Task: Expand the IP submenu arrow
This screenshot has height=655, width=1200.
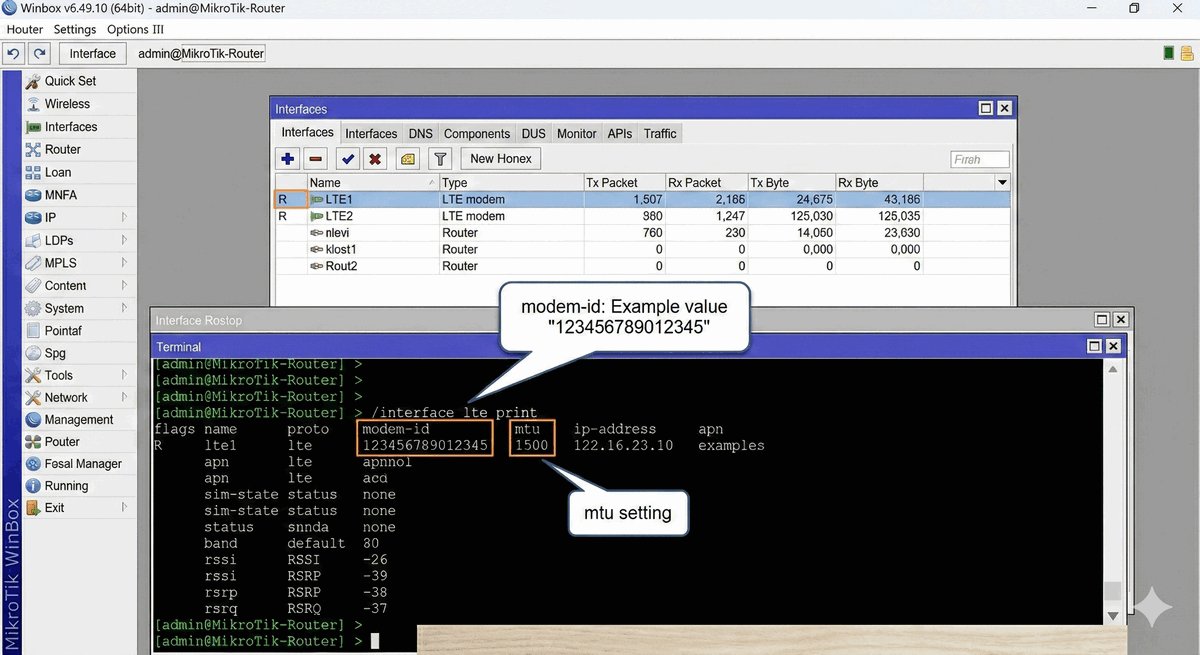Action: (124, 217)
